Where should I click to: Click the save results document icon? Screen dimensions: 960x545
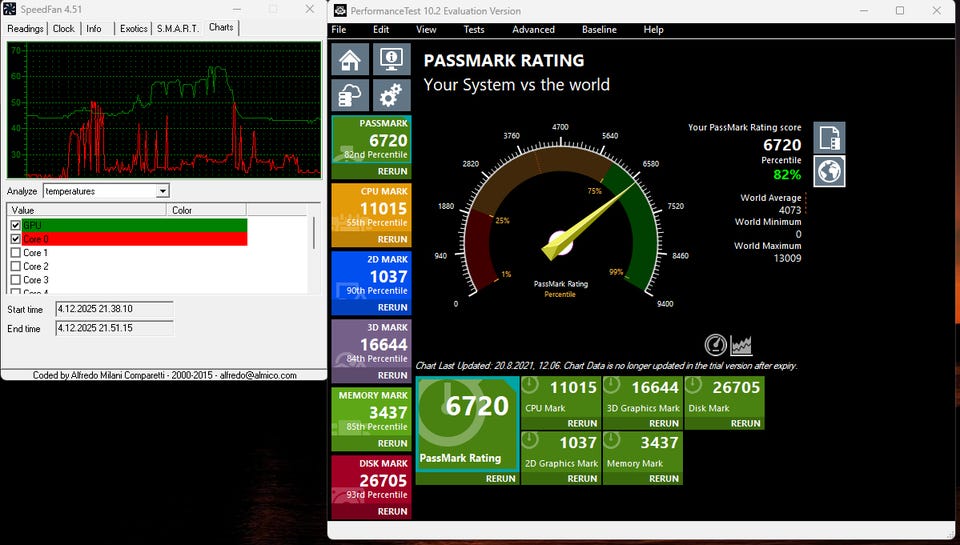coord(829,137)
